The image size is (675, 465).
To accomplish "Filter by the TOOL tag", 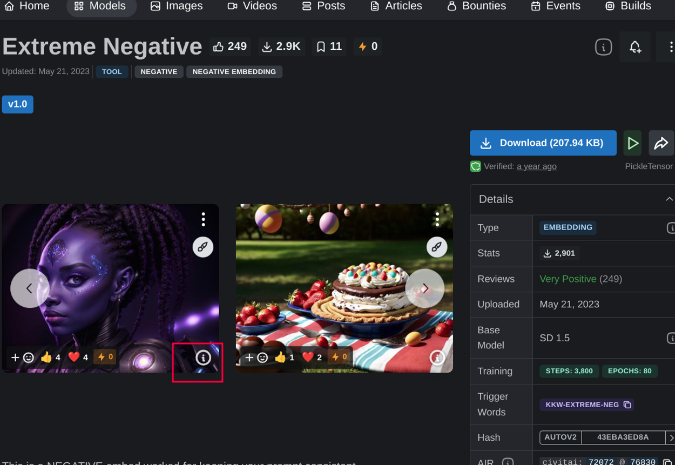I will coord(112,71).
